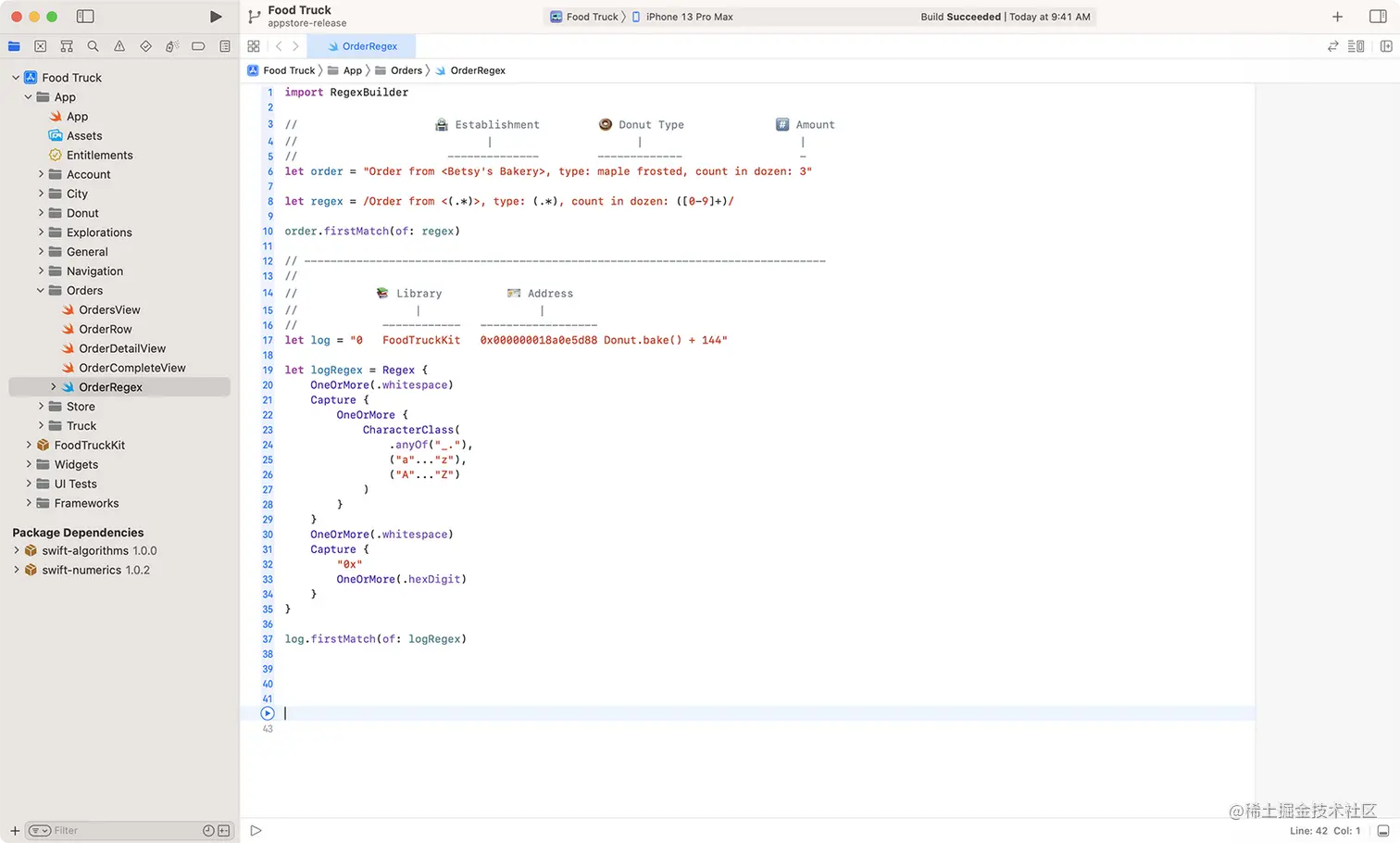Select the Issue navigator warning triangle icon

pos(119,45)
